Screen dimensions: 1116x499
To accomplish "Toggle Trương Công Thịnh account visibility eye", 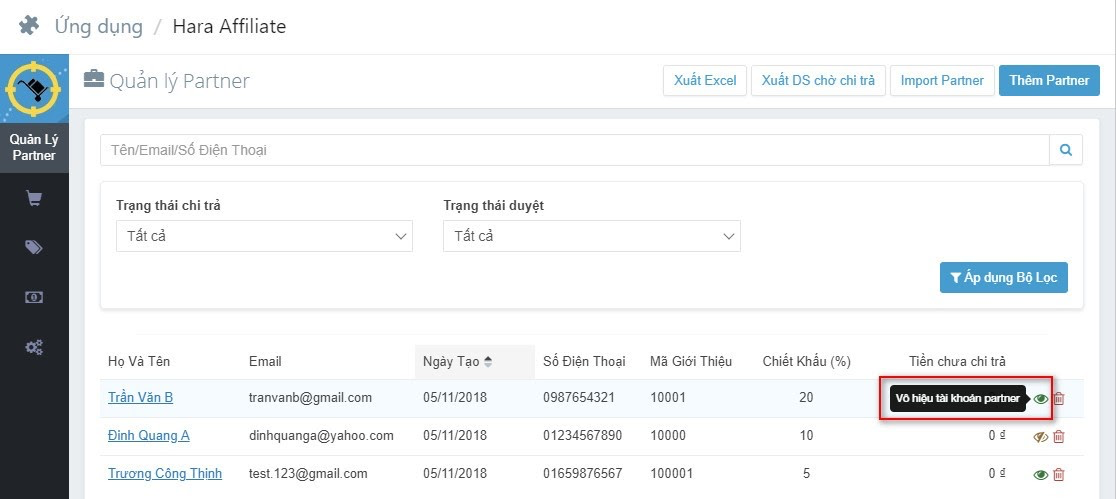I will [1041, 474].
